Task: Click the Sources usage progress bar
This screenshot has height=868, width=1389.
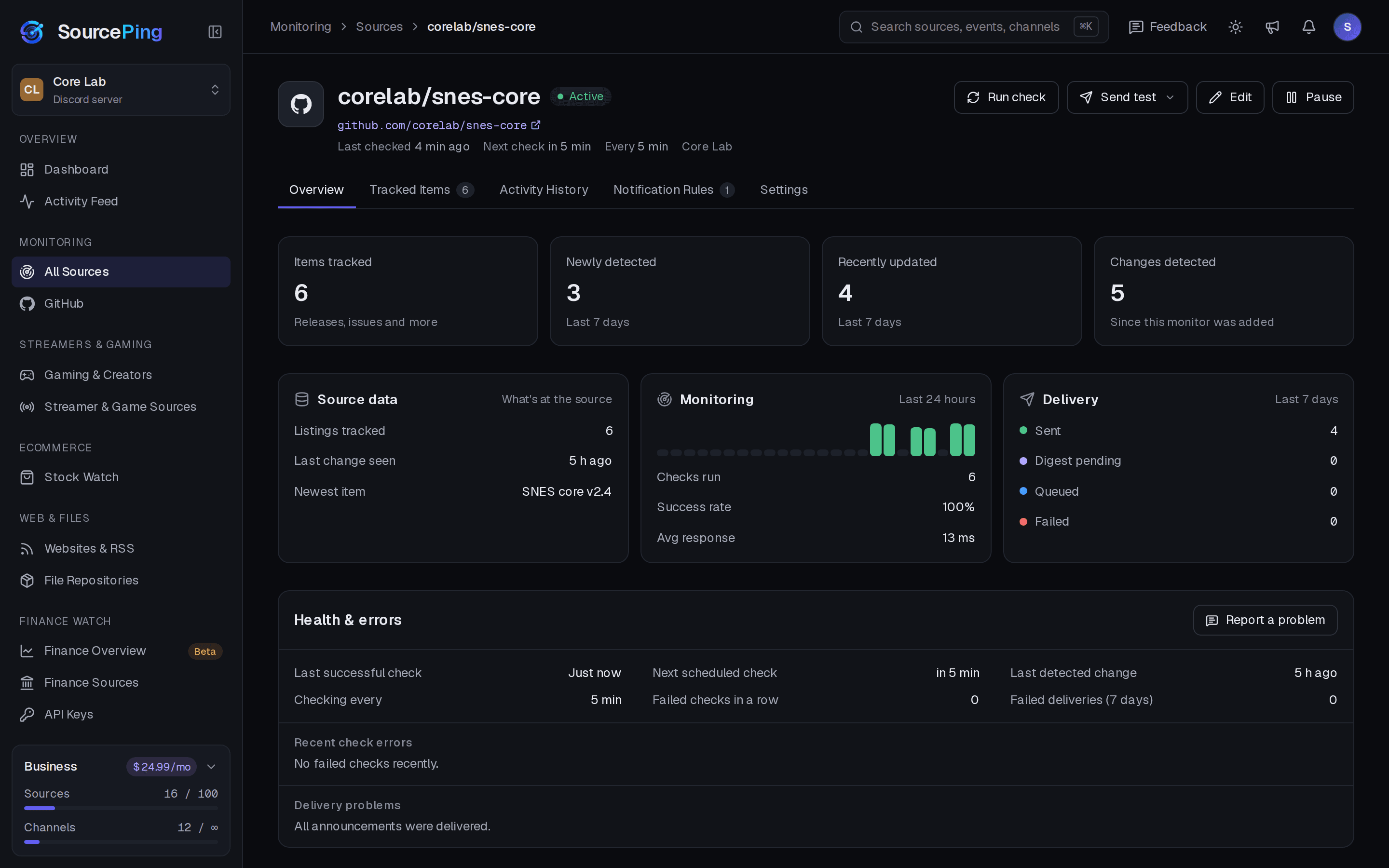Action: click(x=121, y=808)
